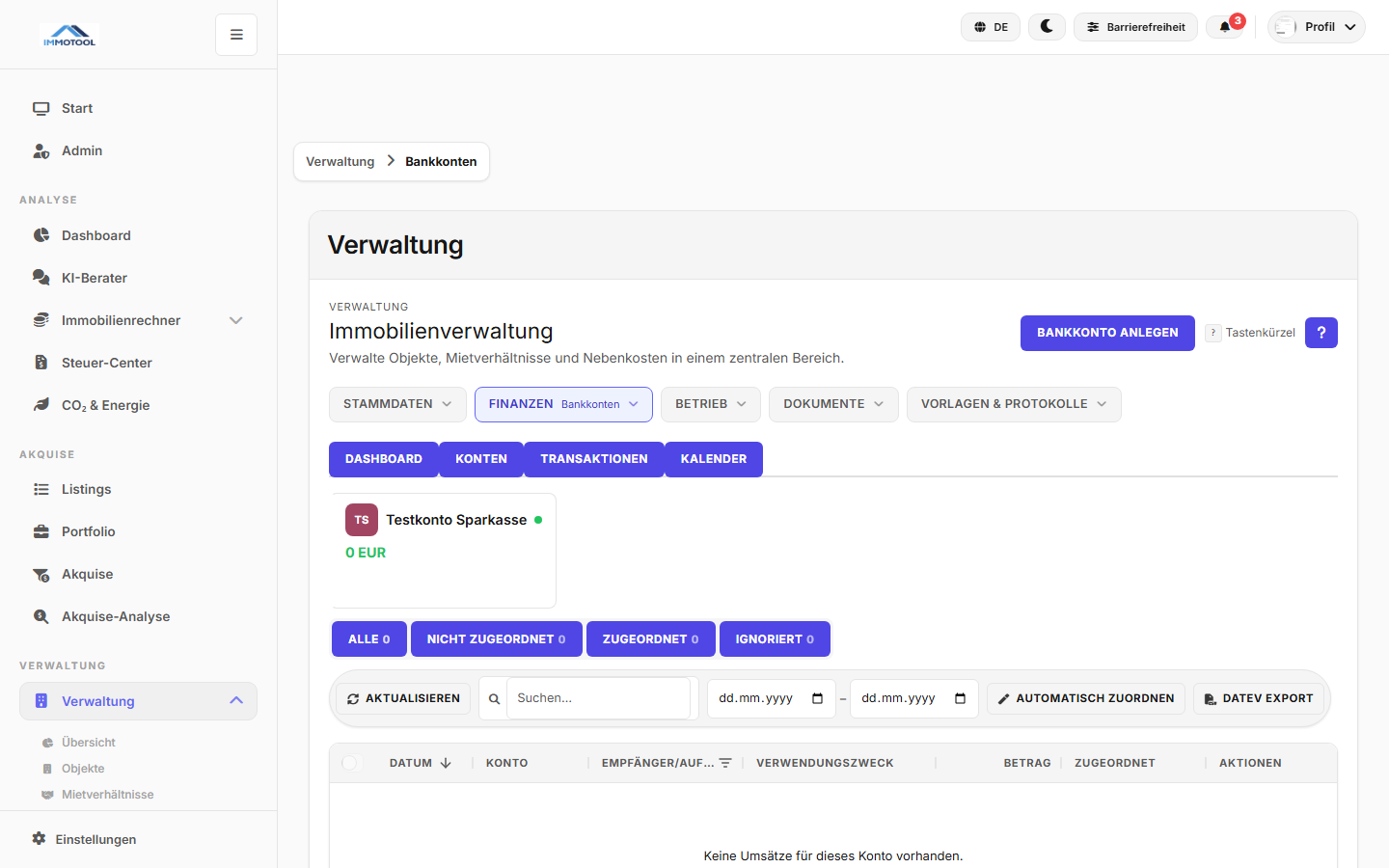Open the Barrierefreiheit accessibility options
The height and width of the screenshot is (868, 1389).
click(x=1135, y=27)
